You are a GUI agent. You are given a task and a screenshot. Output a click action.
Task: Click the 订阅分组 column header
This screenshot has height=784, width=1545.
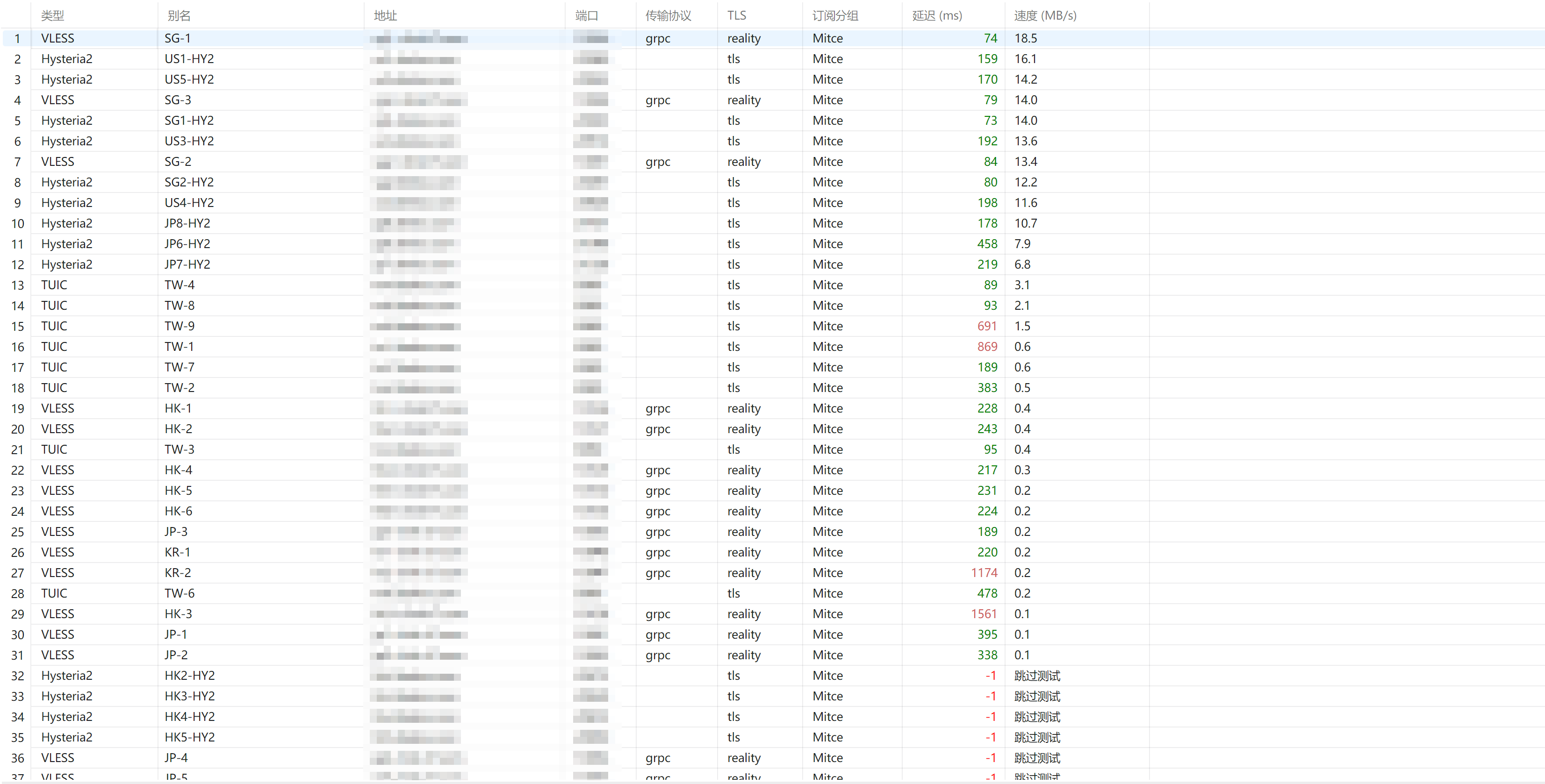pyautogui.click(x=852, y=15)
